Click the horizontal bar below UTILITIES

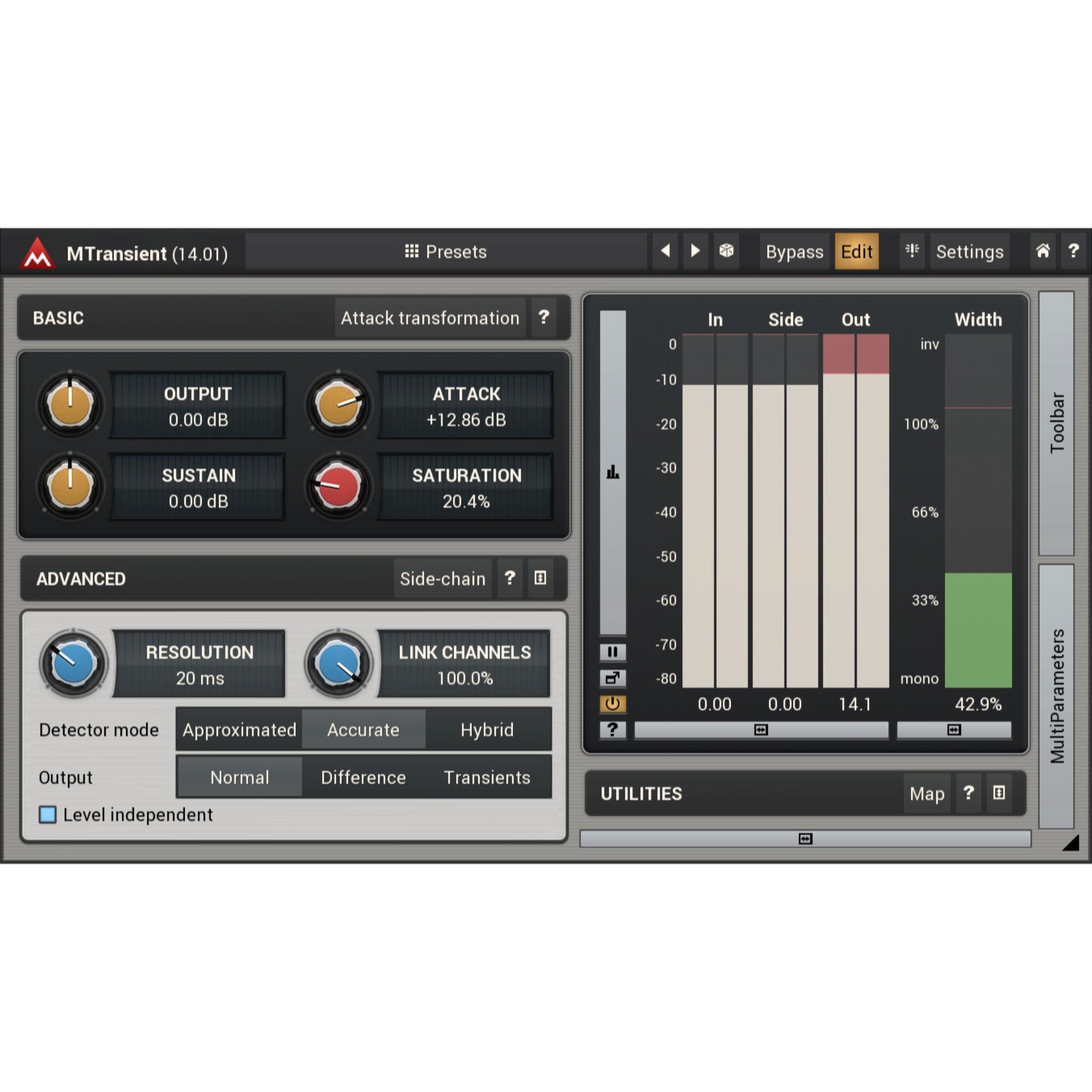(x=805, y=838)
